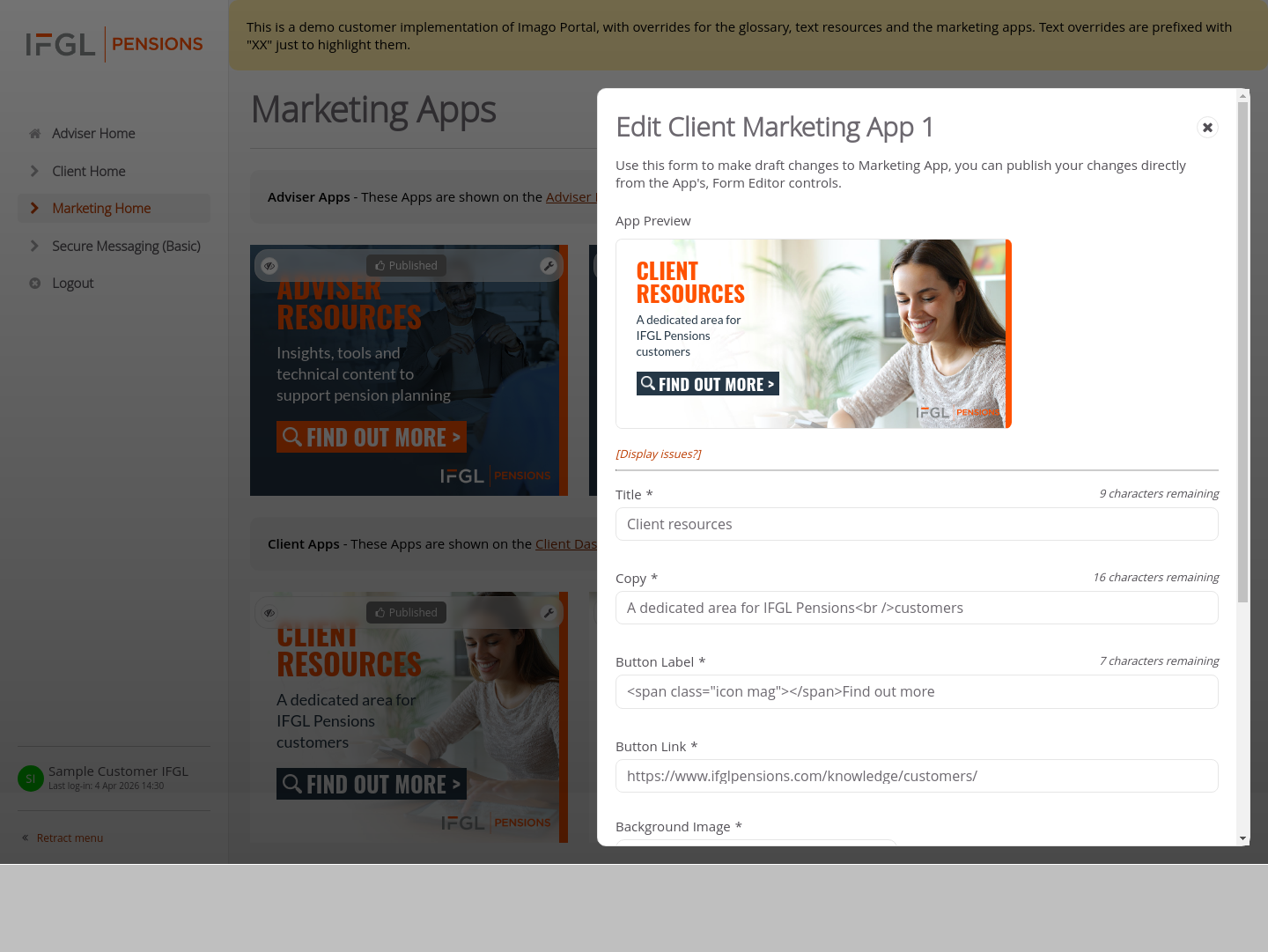1268x952 pixels.
Task: Click the dialog scrollbar up arrow
Action: coord(1242,95)
